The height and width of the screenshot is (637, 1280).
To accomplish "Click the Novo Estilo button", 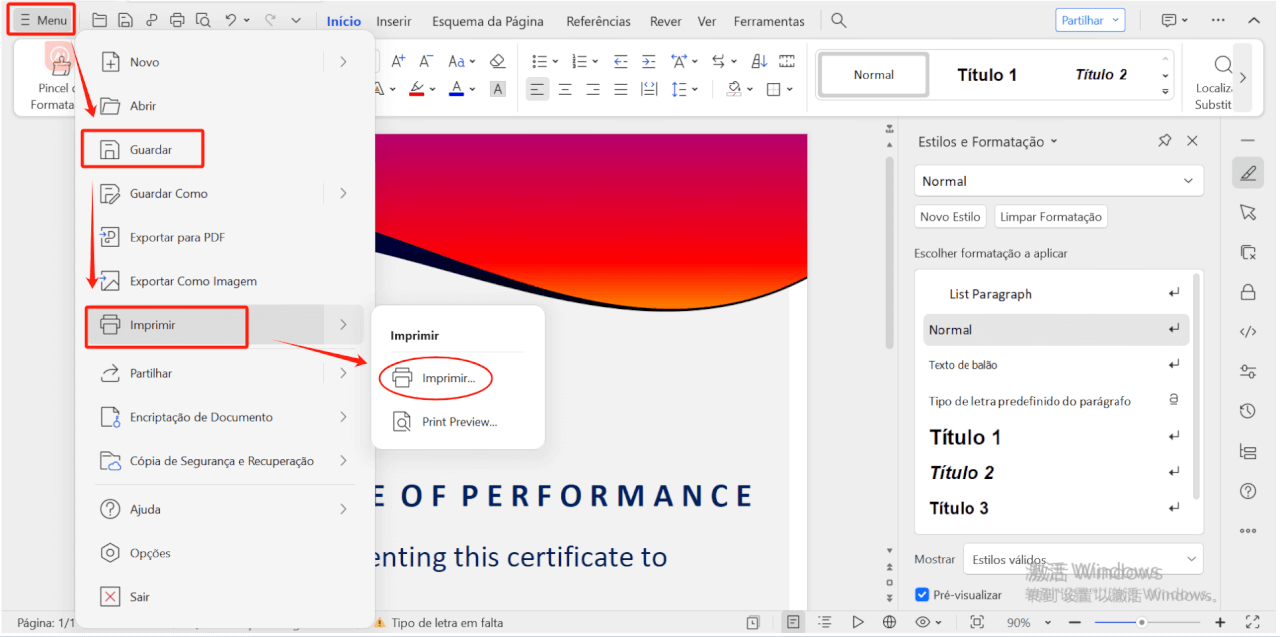I will coord(950,217).
